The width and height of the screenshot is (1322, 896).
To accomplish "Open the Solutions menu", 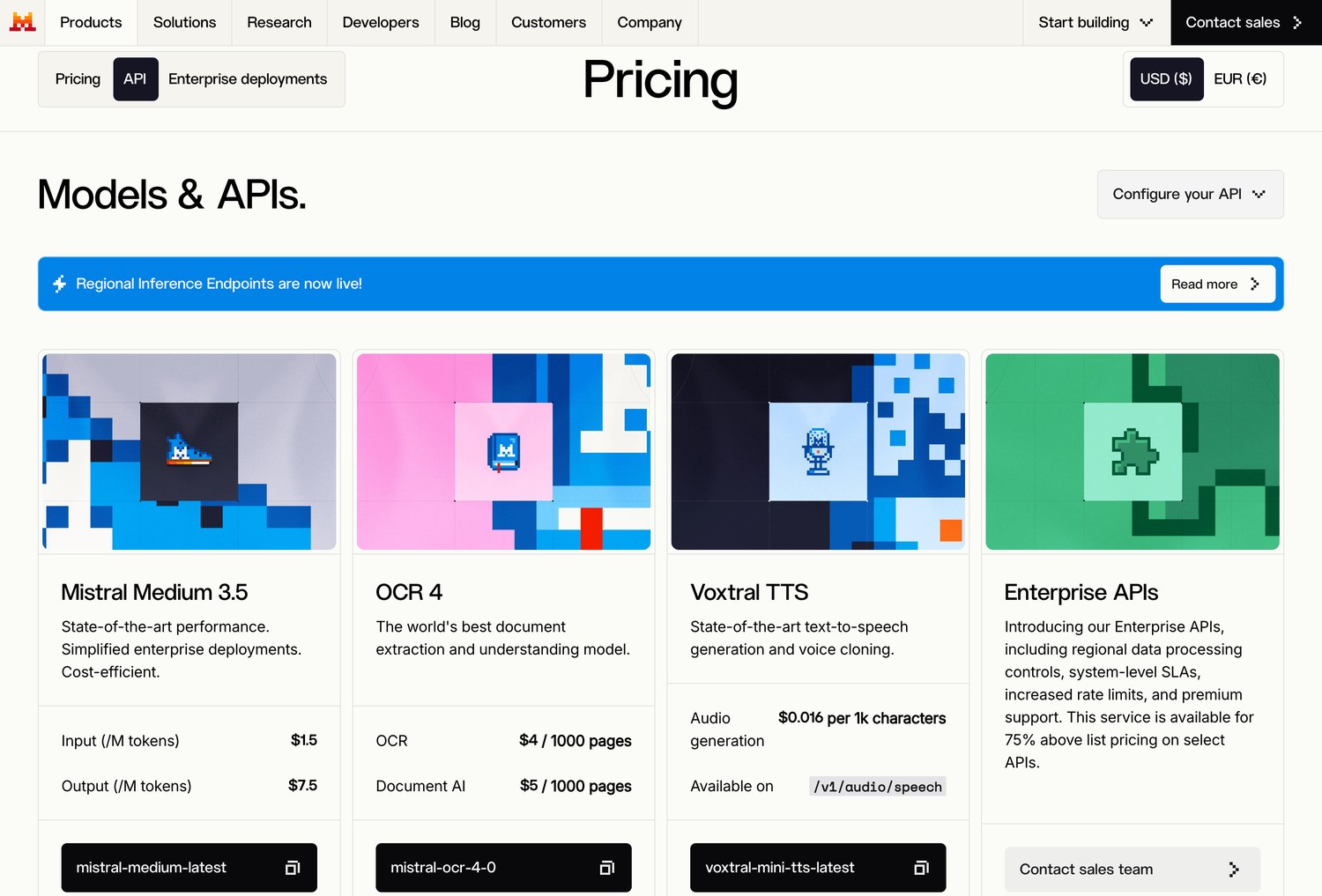I will point(184,23).
